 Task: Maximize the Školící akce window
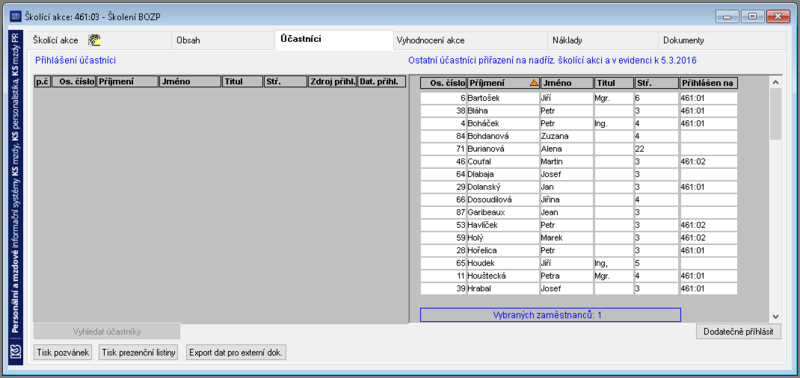(752, 16)
